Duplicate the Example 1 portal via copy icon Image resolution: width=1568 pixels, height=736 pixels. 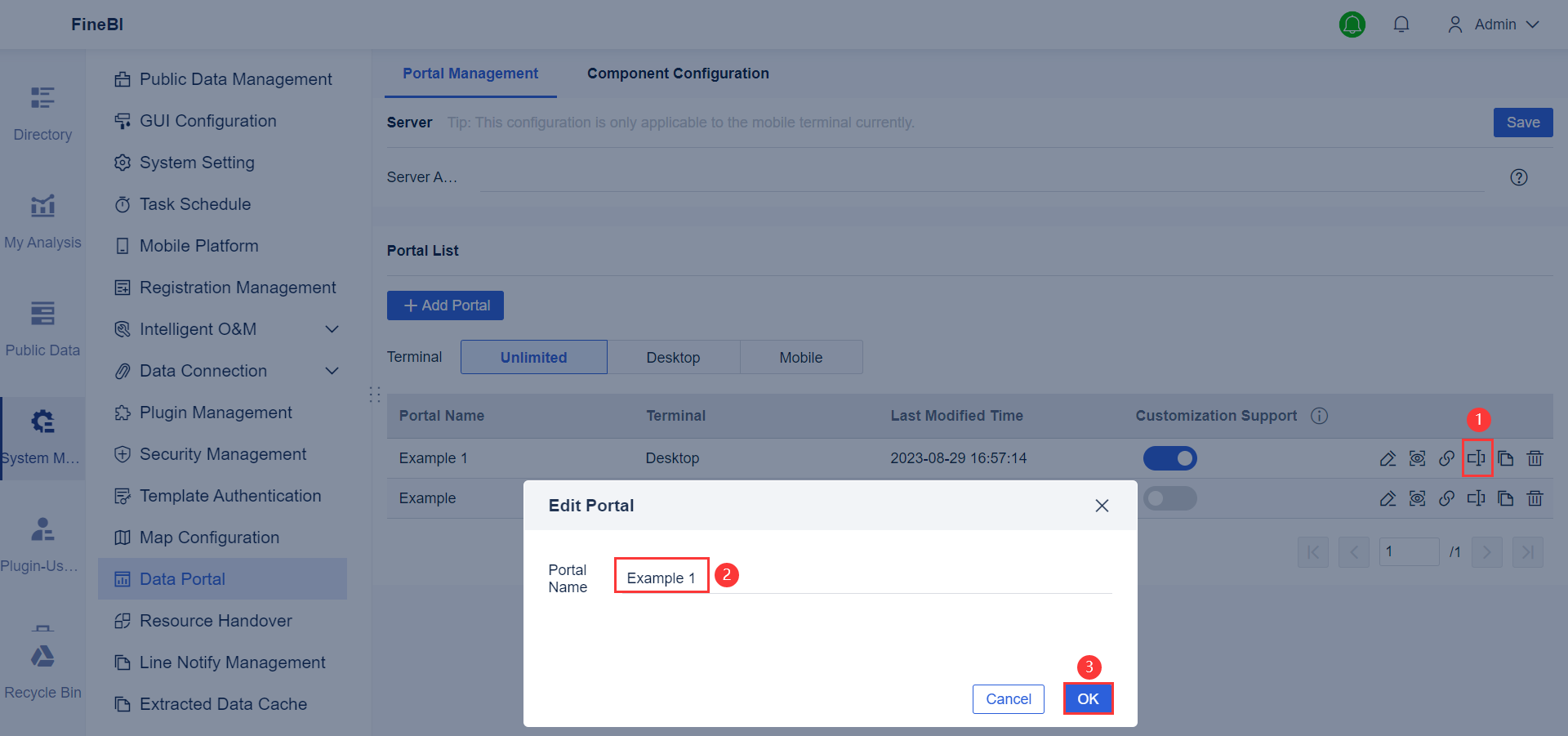click(1506, 458)
